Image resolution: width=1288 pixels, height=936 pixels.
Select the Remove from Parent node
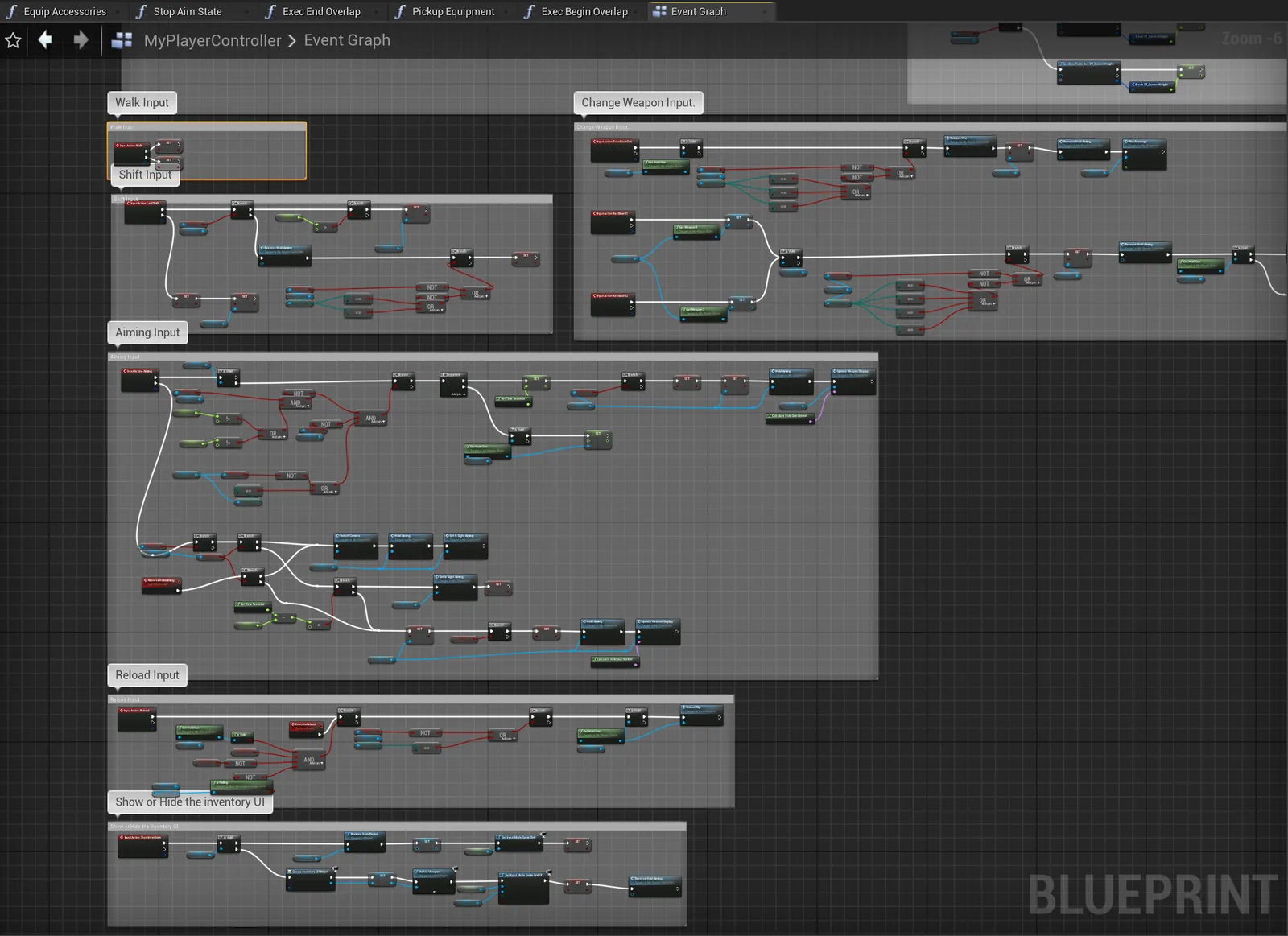[365, 842]
